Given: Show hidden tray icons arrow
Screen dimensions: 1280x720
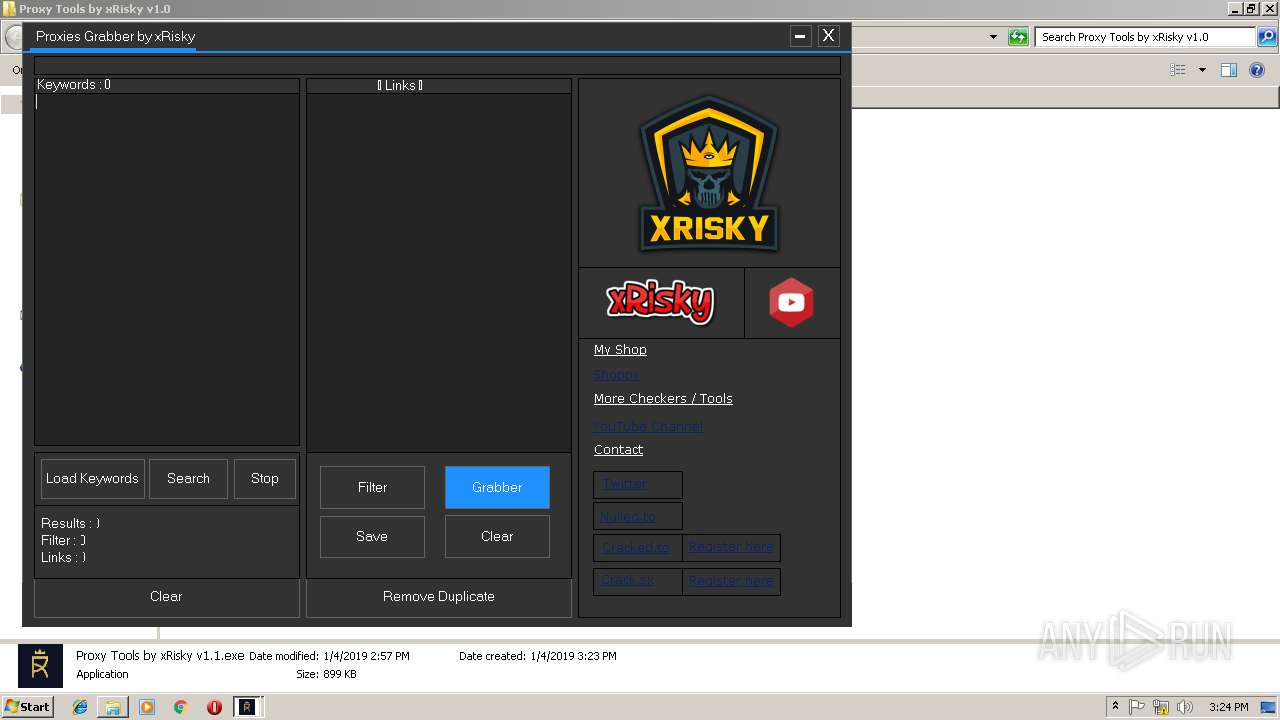Looking at the screenshot, I should tap(1115, 707).
